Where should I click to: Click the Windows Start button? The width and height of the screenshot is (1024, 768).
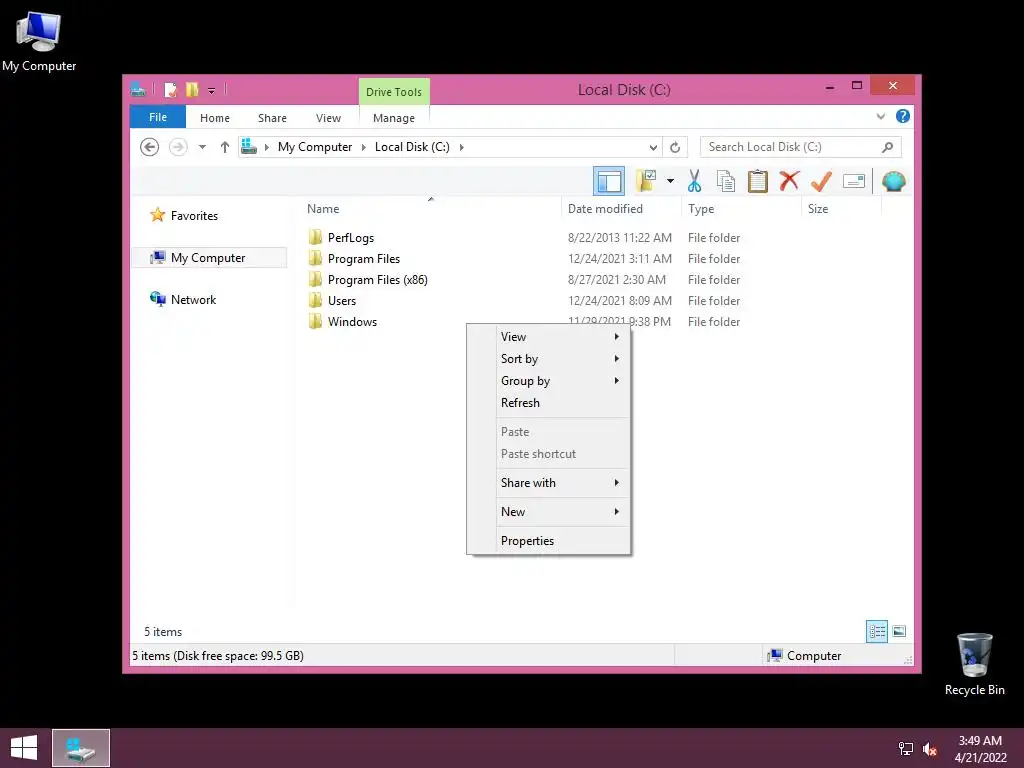24,748
